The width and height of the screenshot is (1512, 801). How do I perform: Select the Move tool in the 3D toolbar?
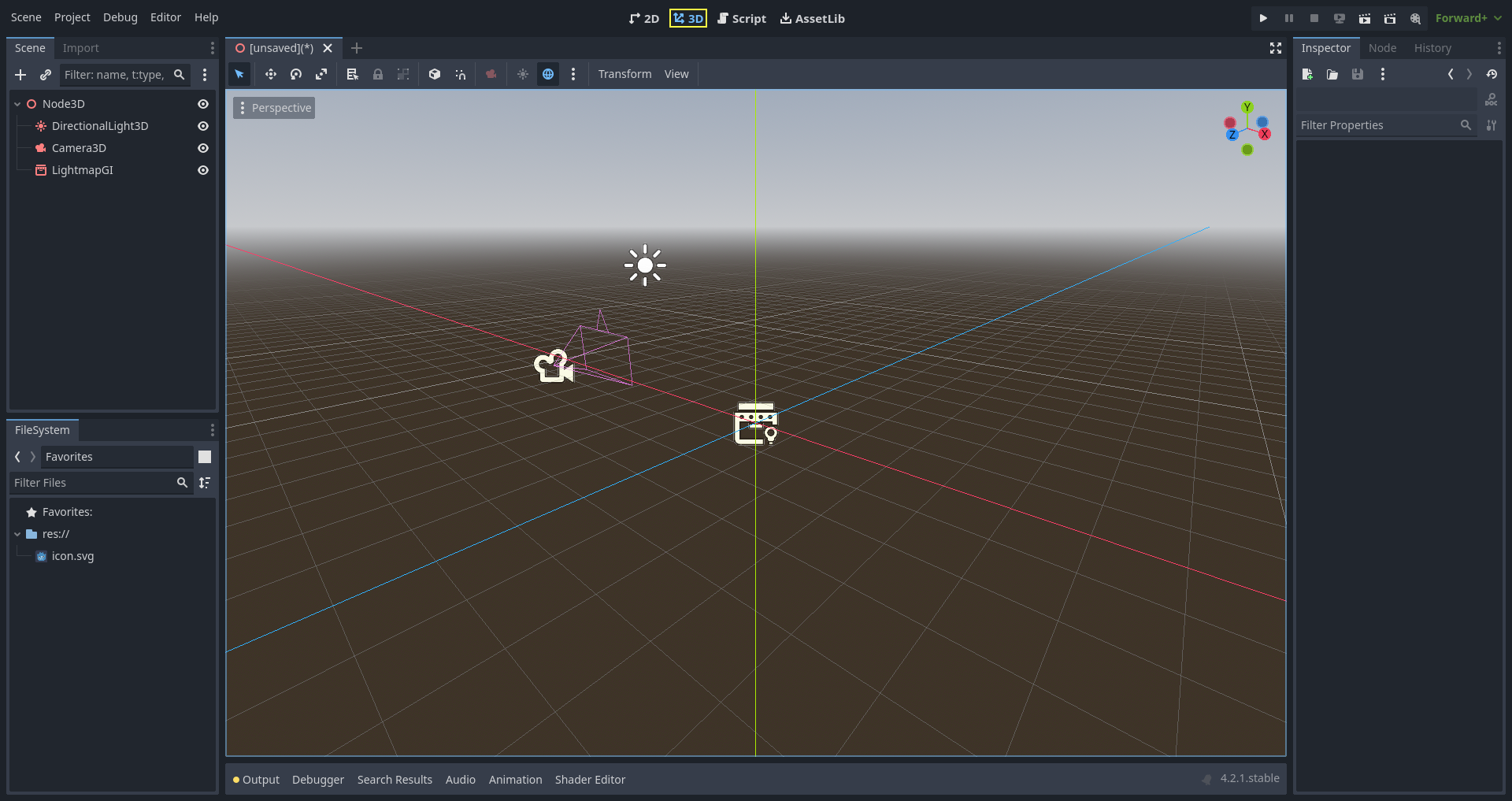click(271, 74)
